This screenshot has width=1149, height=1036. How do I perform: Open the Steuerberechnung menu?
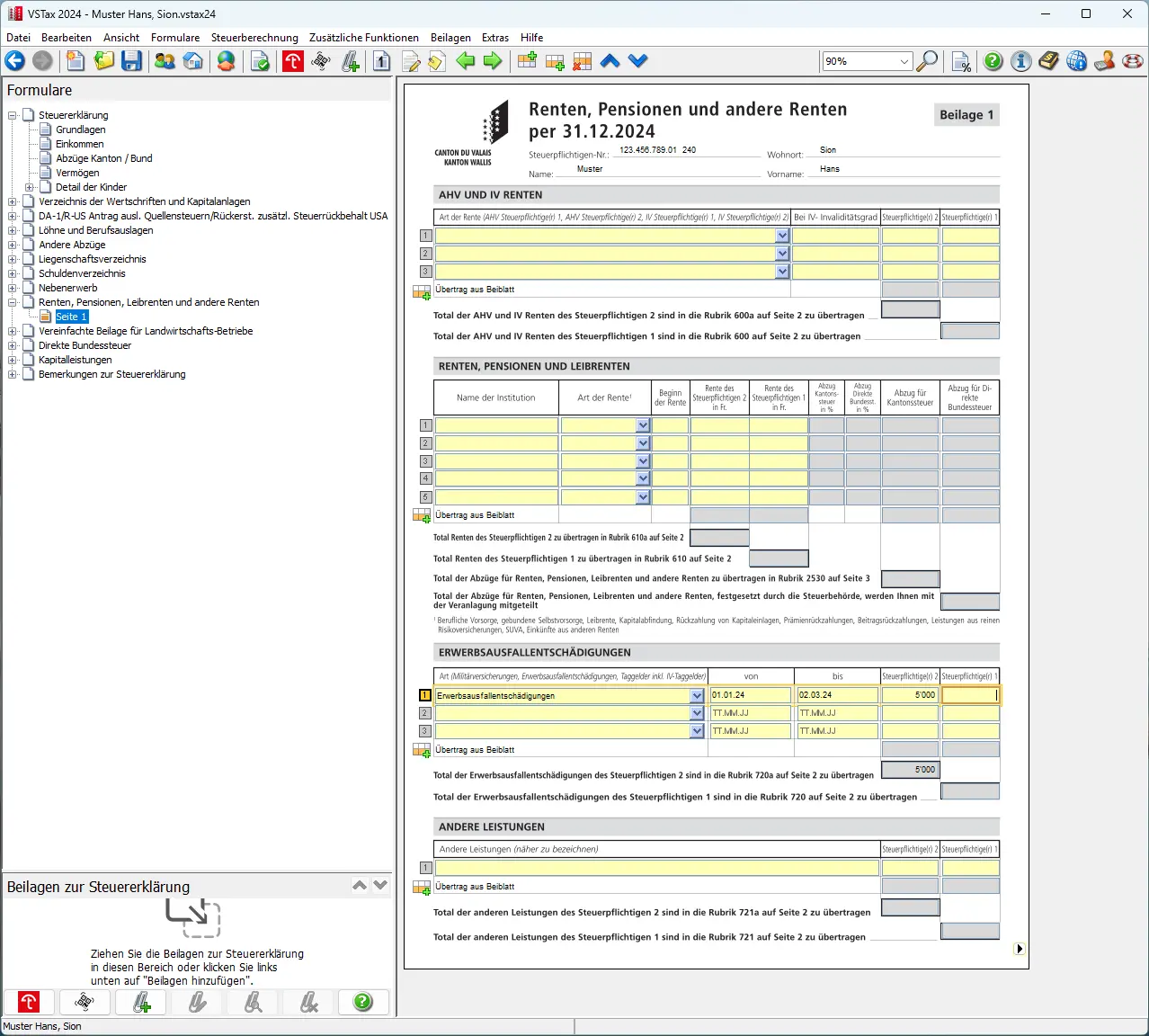[x=254, y=38]
